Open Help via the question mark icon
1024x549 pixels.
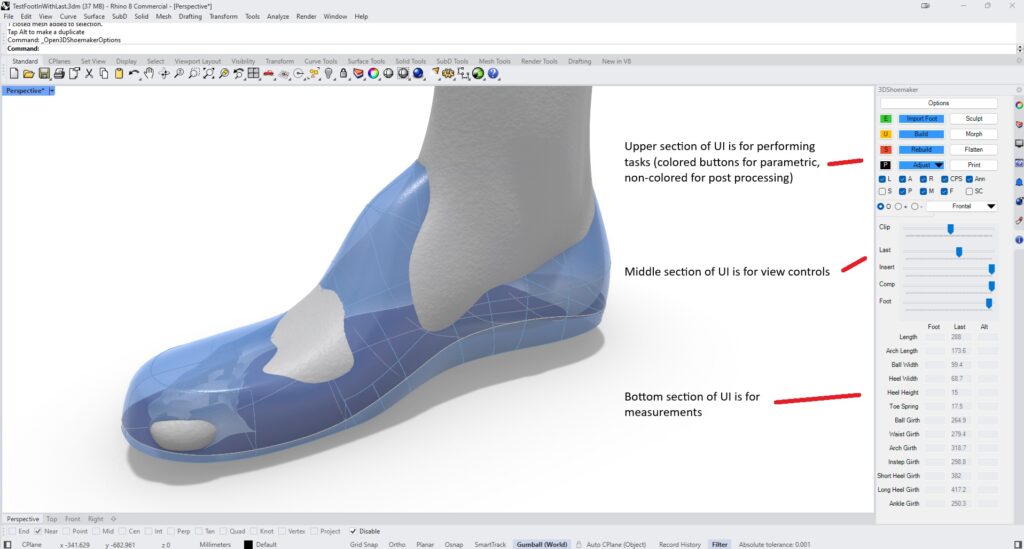(x=493, y=74)
